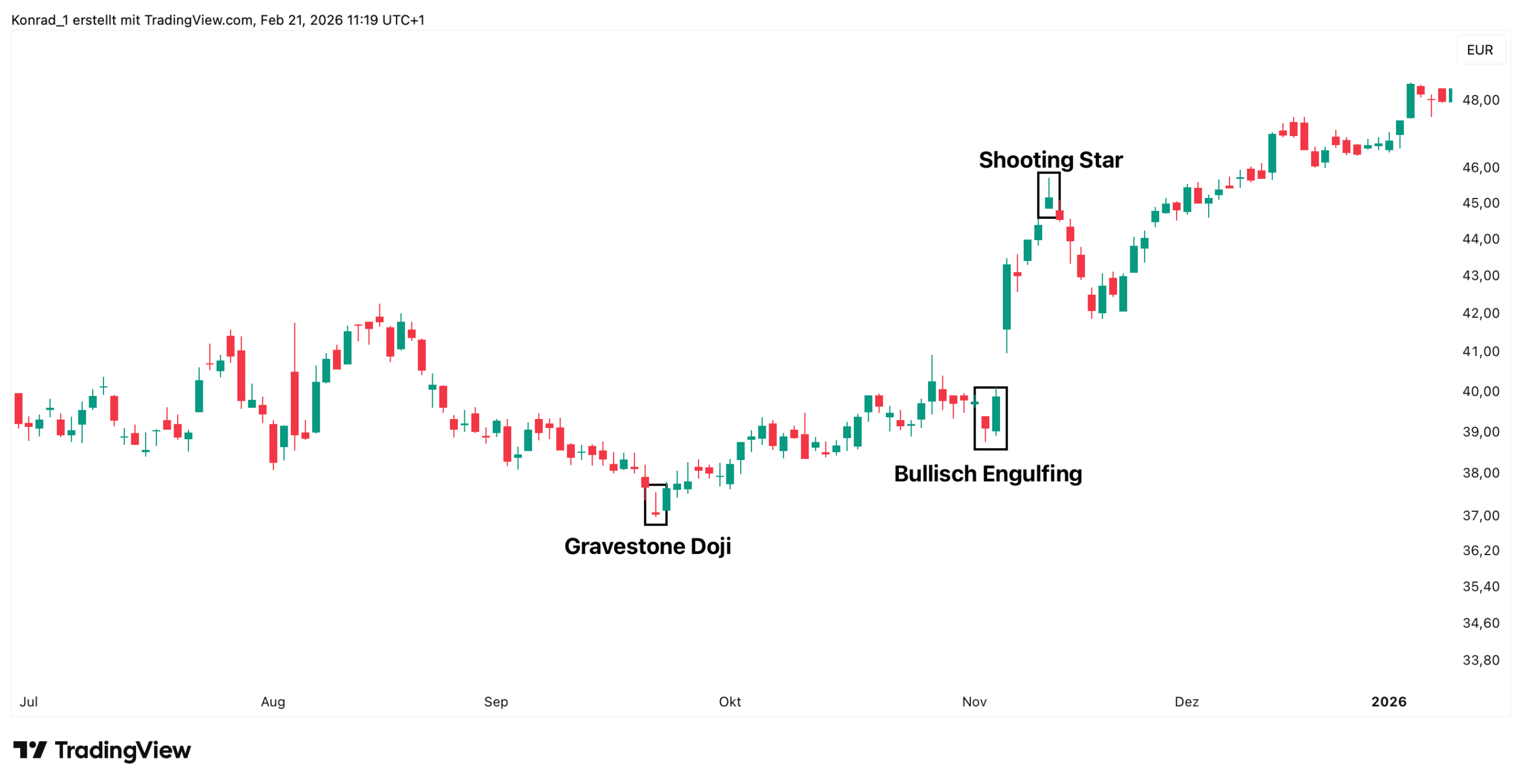Click the Gravestone Doji text label
This screenshot has height=784, width=1522.
tap(647, 546)
